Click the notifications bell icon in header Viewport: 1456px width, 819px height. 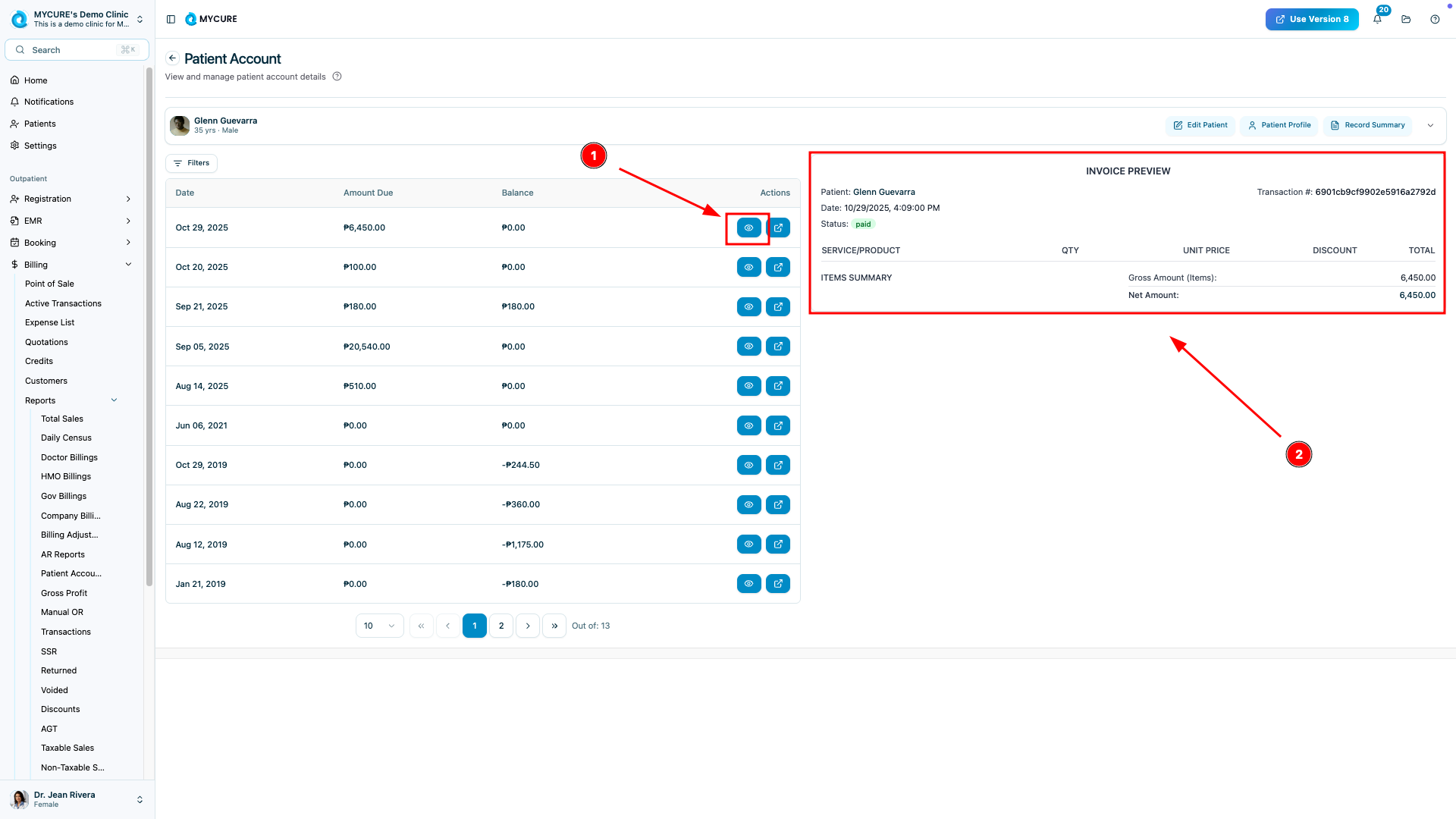click(1377, 20)
